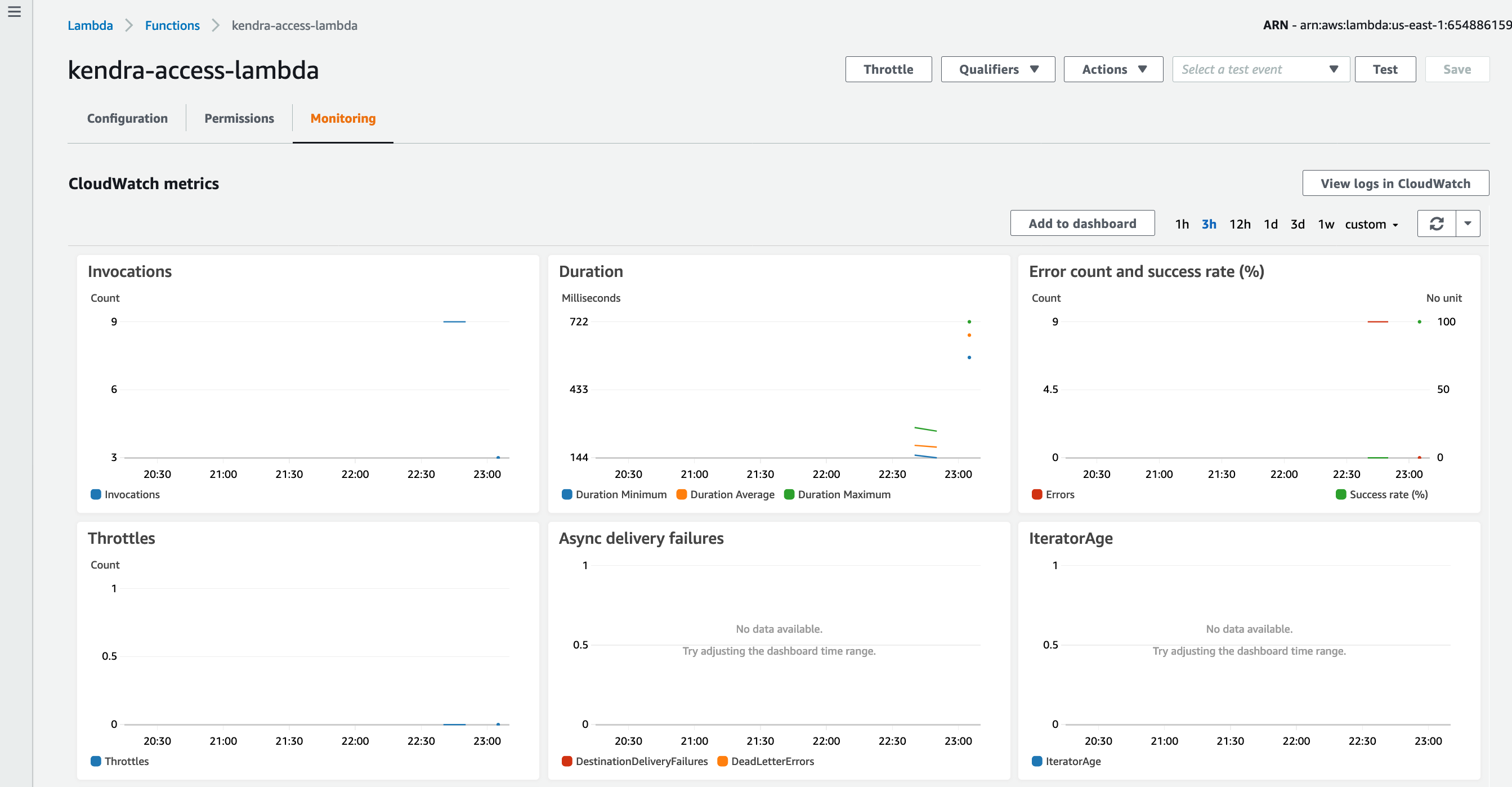
Task: Toggle the IteratorAge legend swatch
Action: pyautogui.click(x=1036, y=761)
